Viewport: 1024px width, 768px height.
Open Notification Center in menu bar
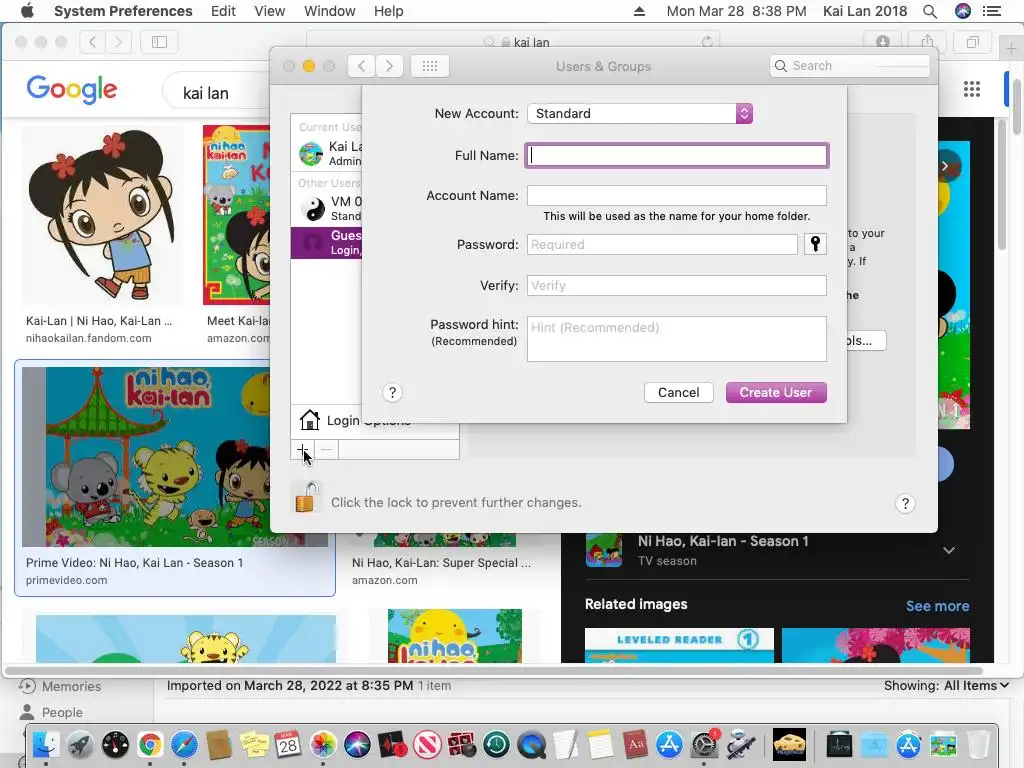click(x=992, y=11)
